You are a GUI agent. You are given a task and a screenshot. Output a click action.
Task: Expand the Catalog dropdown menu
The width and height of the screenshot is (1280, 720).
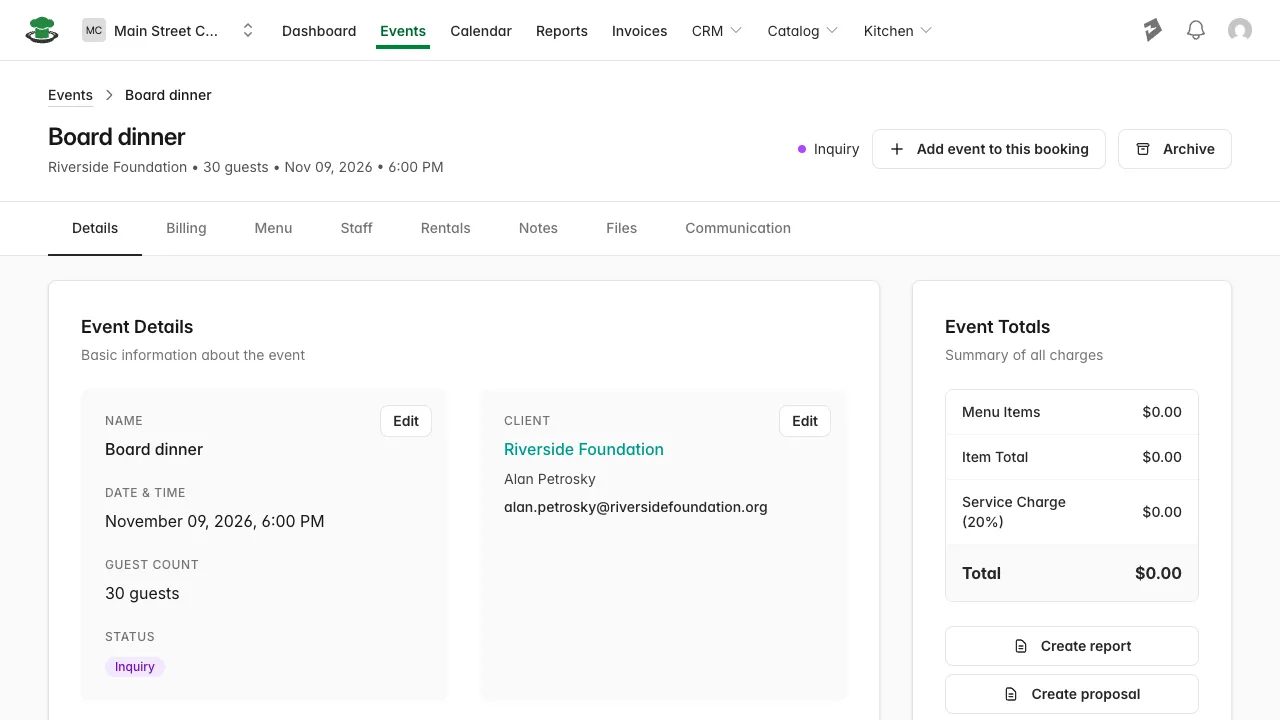coord(803,31)
